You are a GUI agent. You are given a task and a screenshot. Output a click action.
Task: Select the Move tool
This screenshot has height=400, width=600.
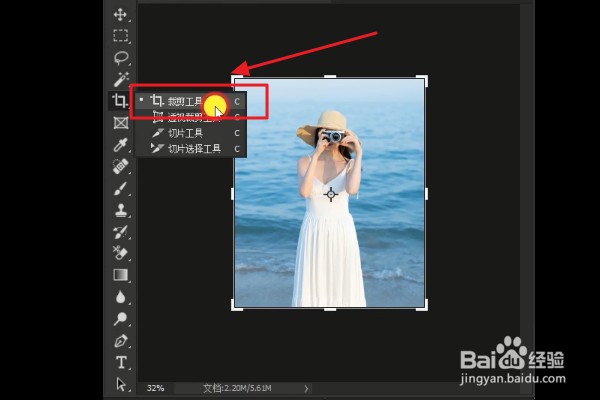(120, 15)
